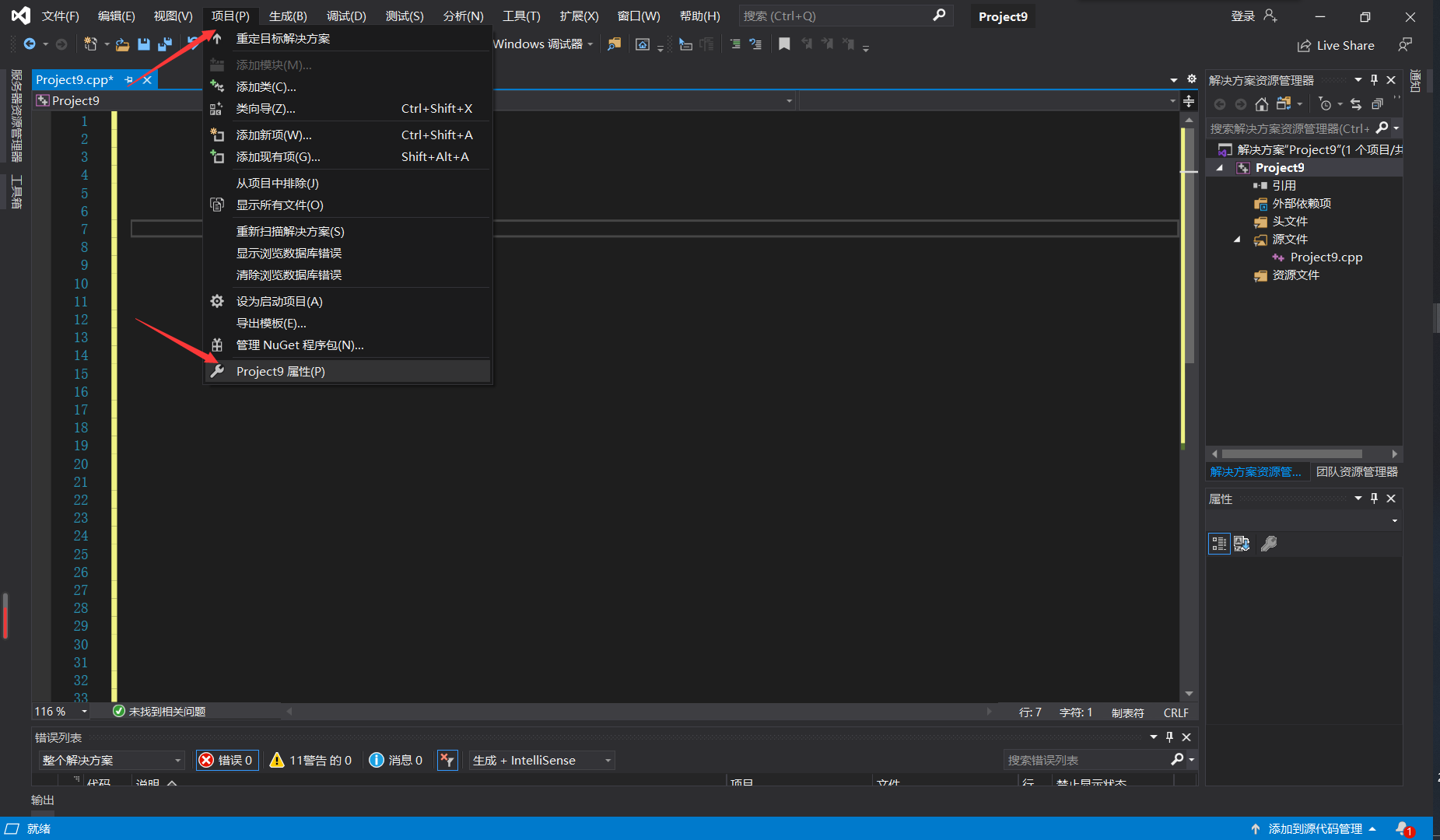Open the '生成 + IntelliSense' dropdown in Error List
This screenshot has width=1440, height=840.
tap(540, 760)
